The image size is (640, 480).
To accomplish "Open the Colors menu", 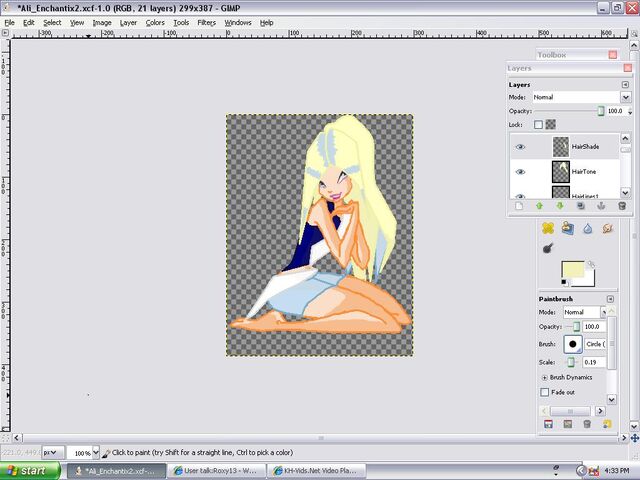I will pyautogui.click(x=155, y=23).
